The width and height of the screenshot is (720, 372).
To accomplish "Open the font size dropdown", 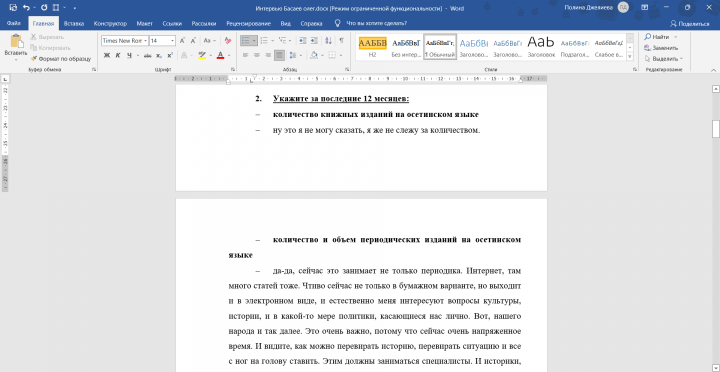I will pyautogui.click(x=172, y=41).
